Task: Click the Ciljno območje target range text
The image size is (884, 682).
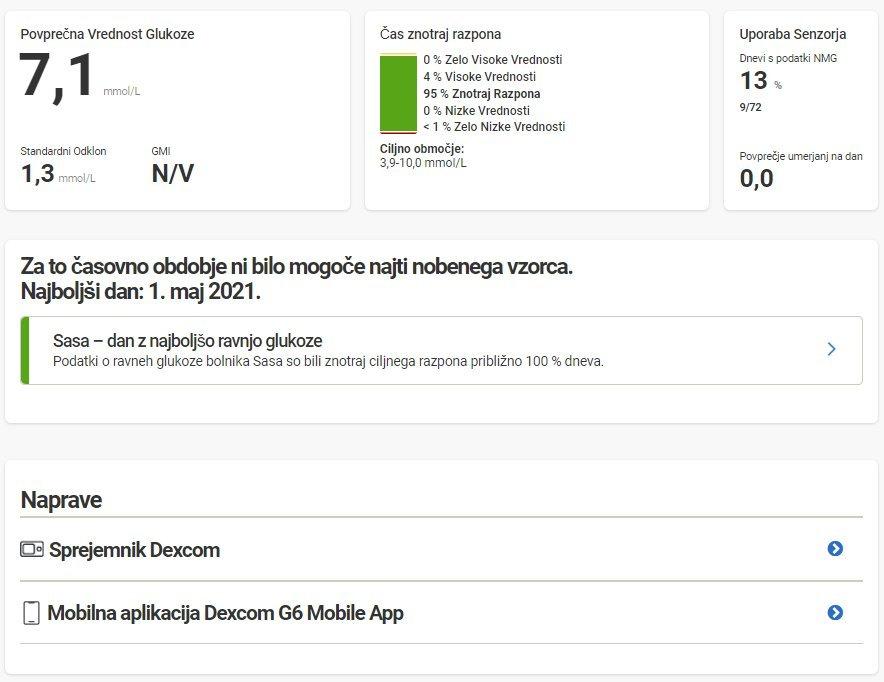Action: (423, 156)
